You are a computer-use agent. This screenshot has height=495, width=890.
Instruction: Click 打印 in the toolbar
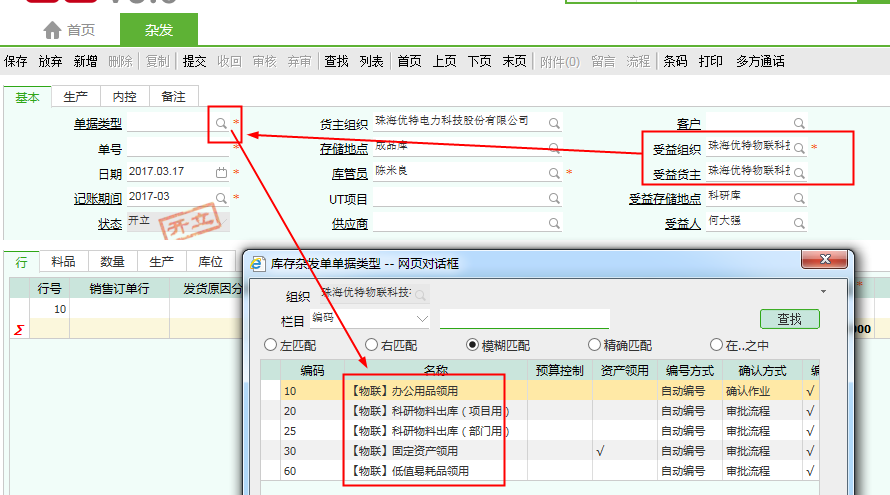[x=711, y=61]
